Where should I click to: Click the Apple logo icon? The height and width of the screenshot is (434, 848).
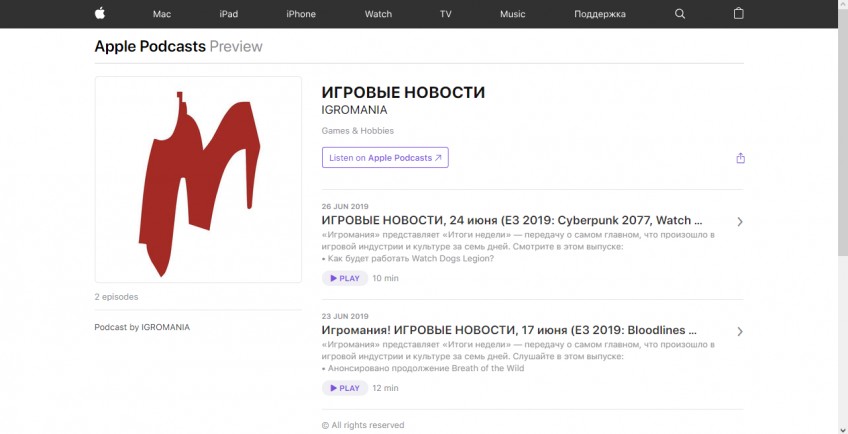coord(100,14)
